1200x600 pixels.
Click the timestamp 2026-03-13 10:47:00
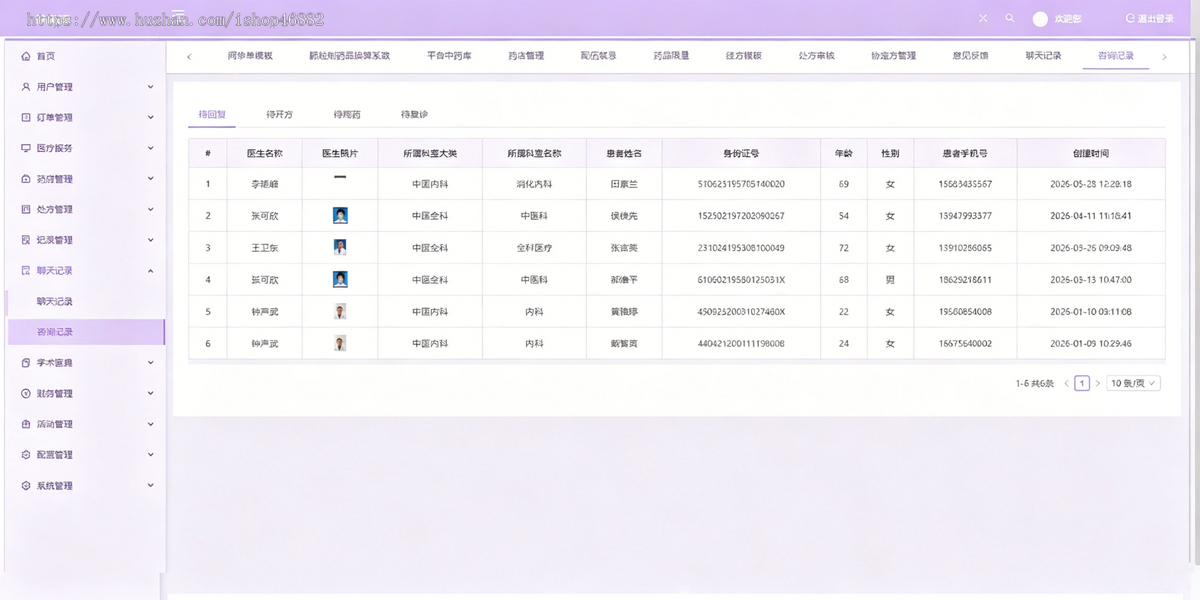click(x=1091, y=280)
